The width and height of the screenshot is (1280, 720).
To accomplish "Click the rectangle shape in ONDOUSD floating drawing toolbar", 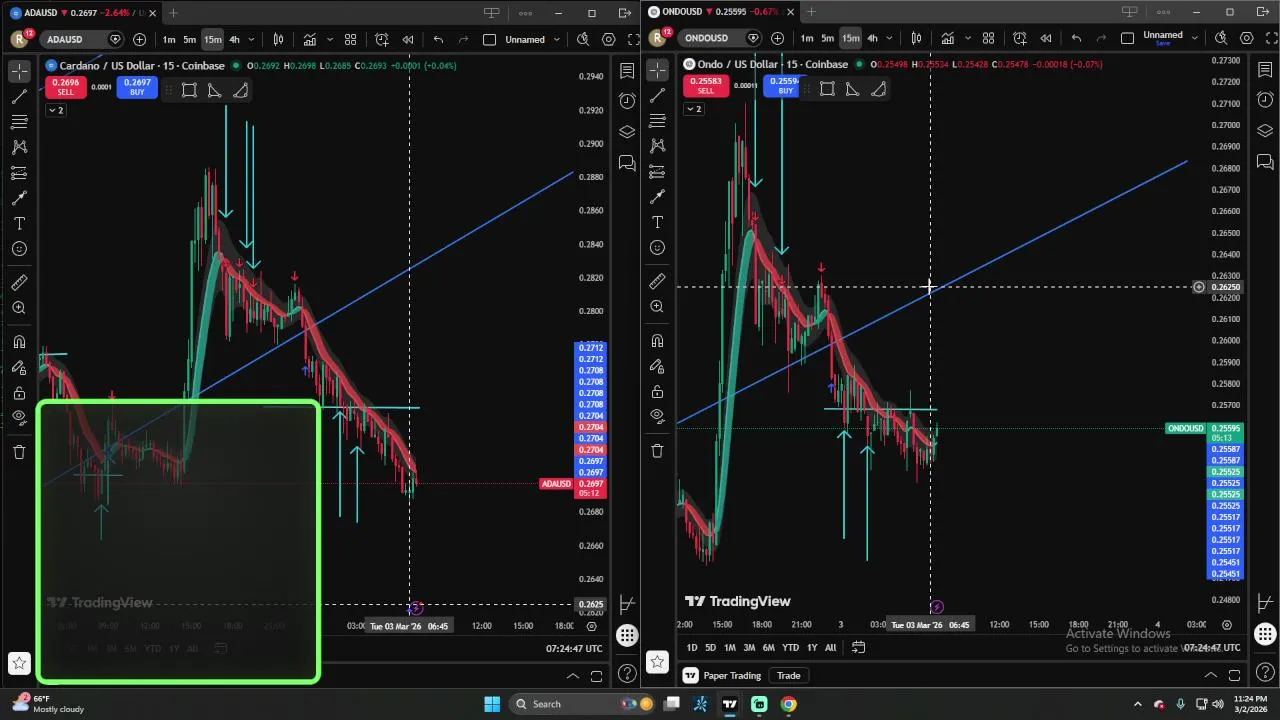I will (x=827, y=89).
